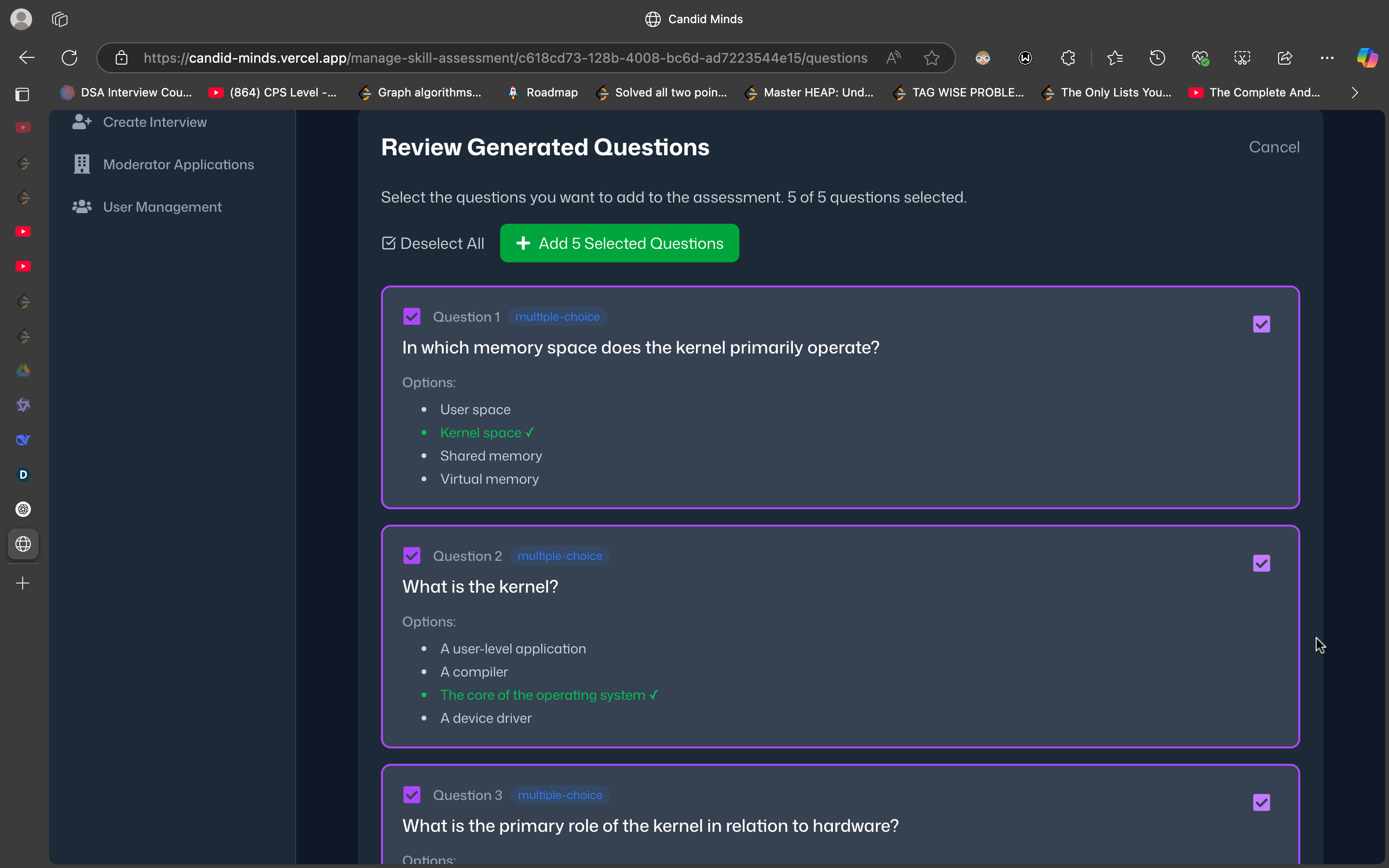Toggle the Question 2 right-side checkbox
Screen dimensions: 1389x868
pyautogui.click(x=1261, y=563)
